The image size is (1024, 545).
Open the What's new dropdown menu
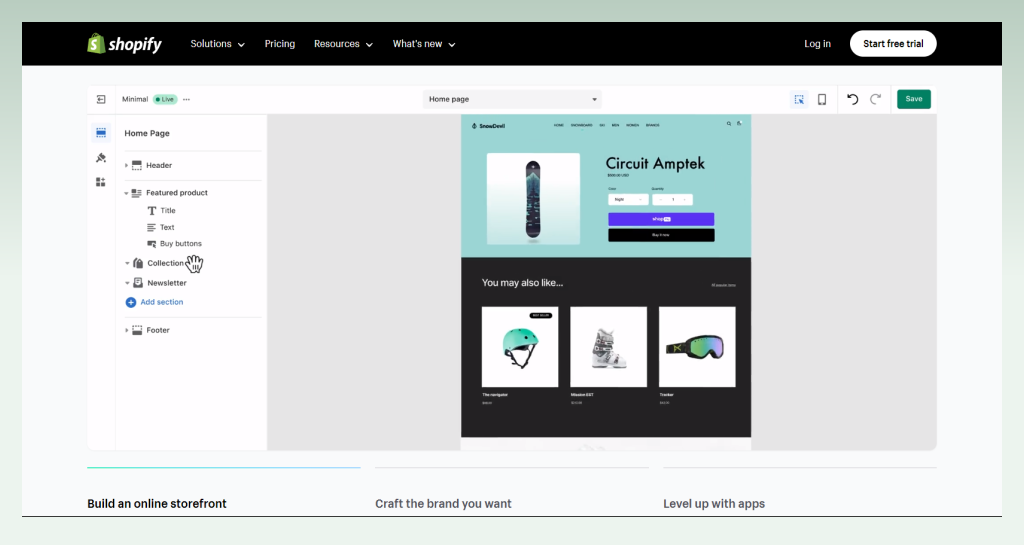[424, 44]
